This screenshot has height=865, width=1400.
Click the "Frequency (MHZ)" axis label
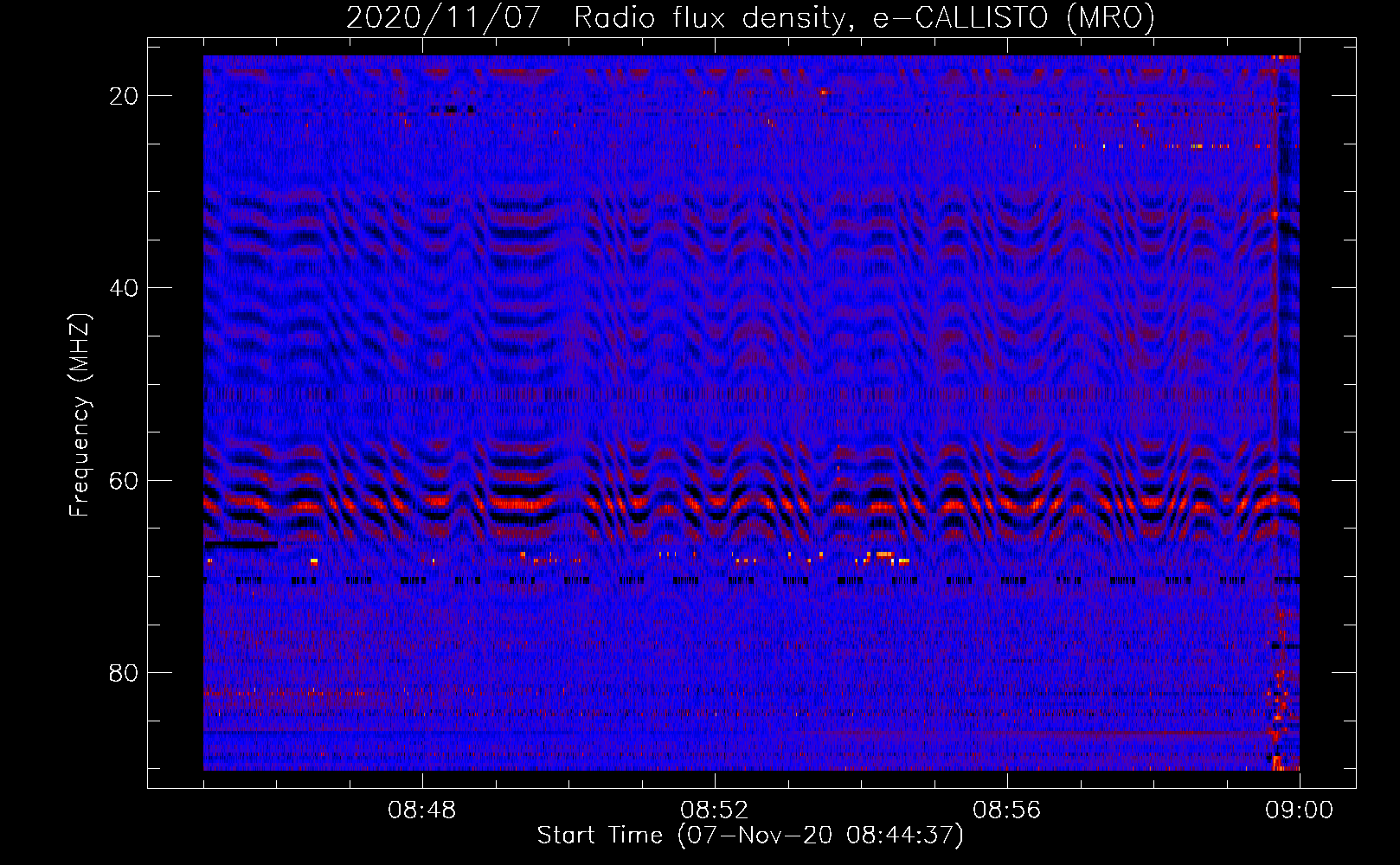click(x=80, y=415)
